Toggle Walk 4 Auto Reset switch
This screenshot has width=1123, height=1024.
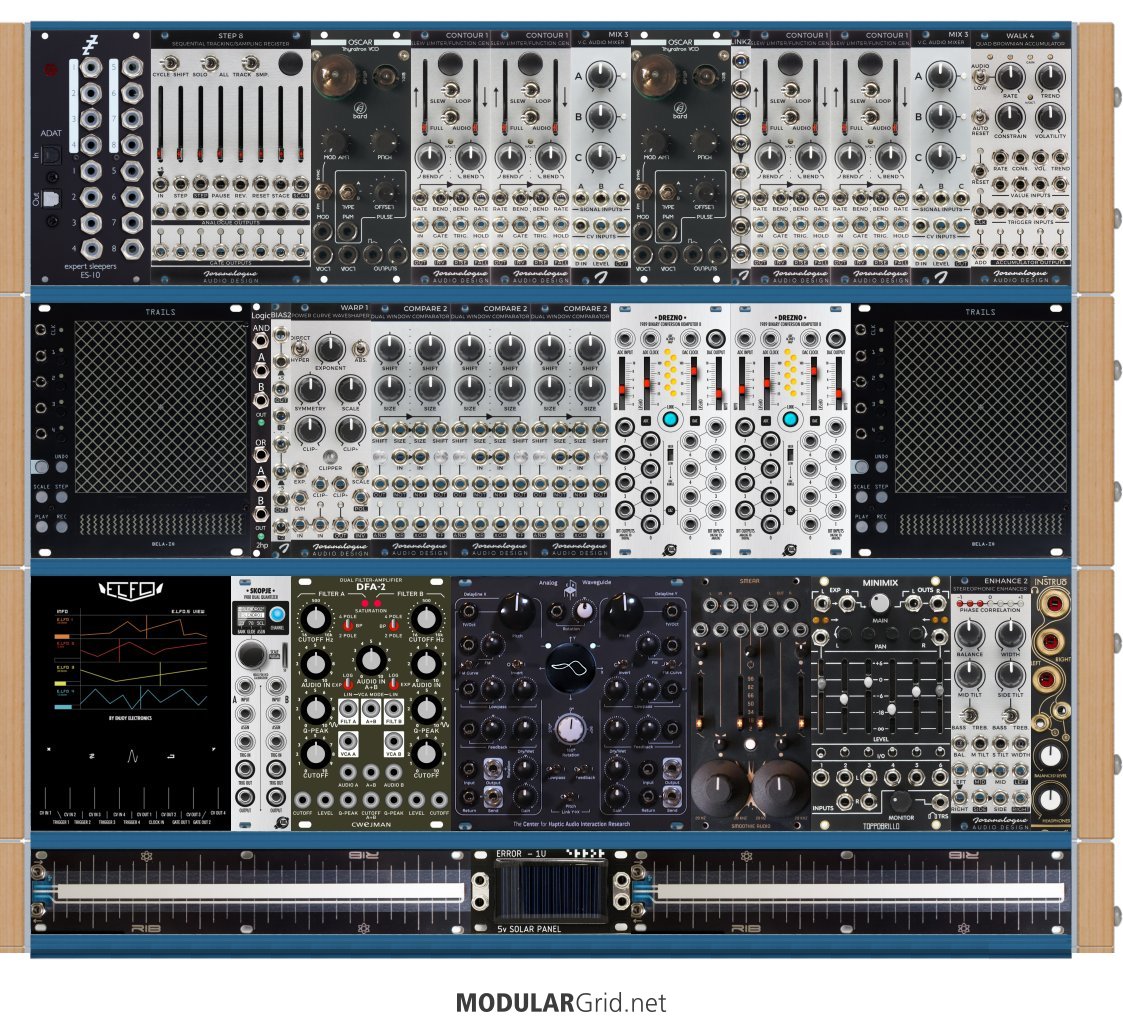click(980, 117)
